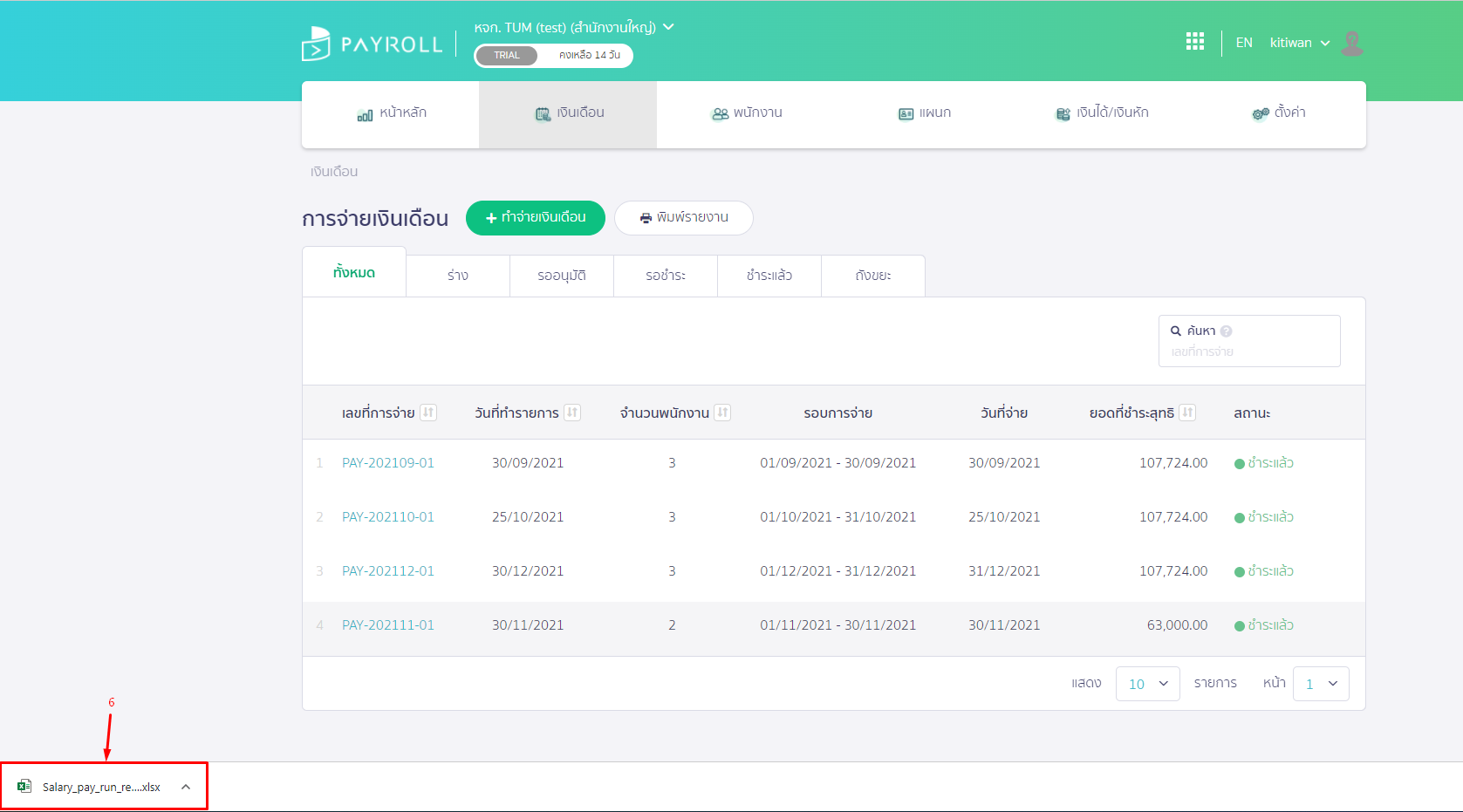This screenshot has width=1463, height=812.
Task: Expand the Salary_pay_run download chevron
Action: coord(185,786)
